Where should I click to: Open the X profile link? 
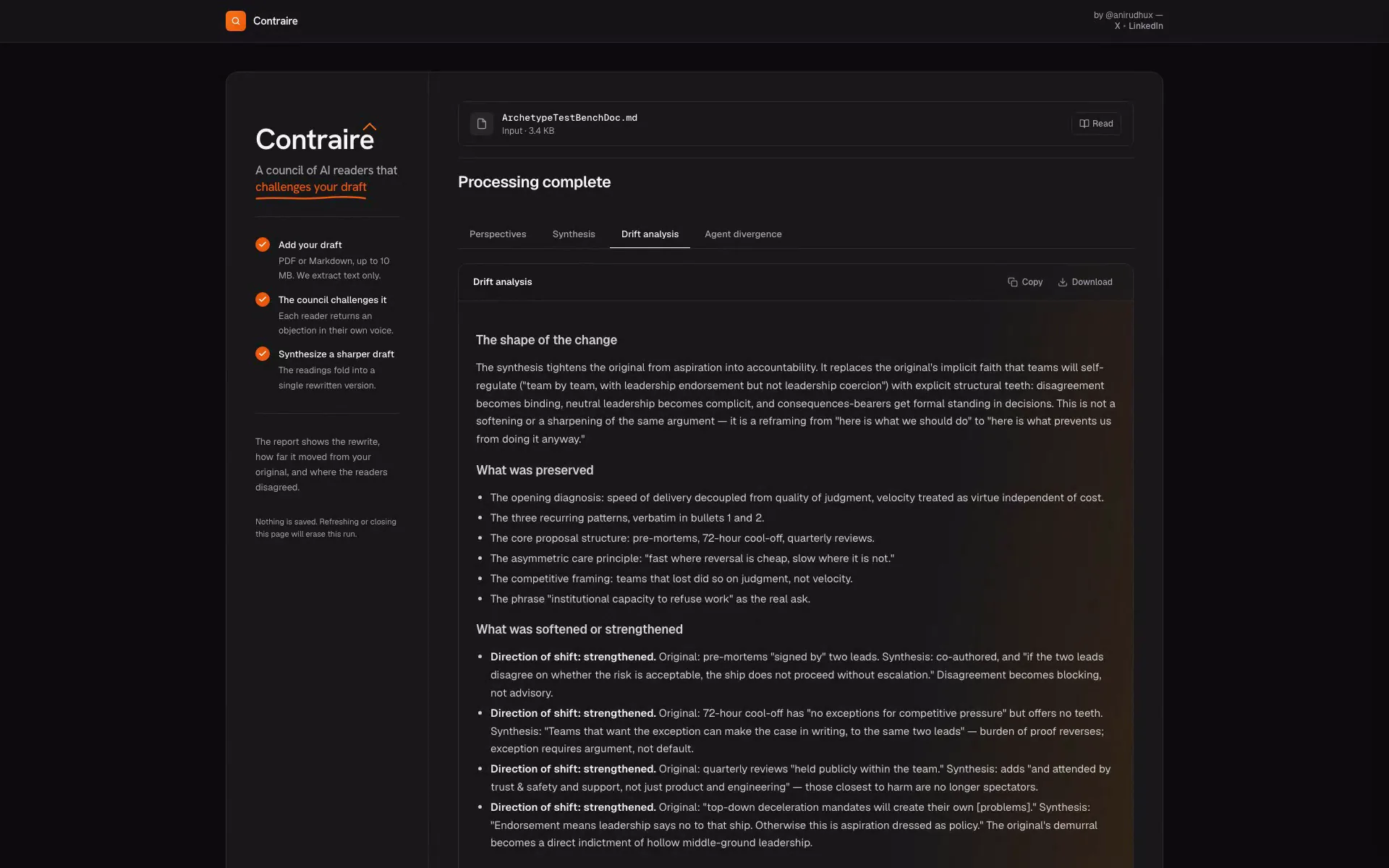tap(1117, 26)
